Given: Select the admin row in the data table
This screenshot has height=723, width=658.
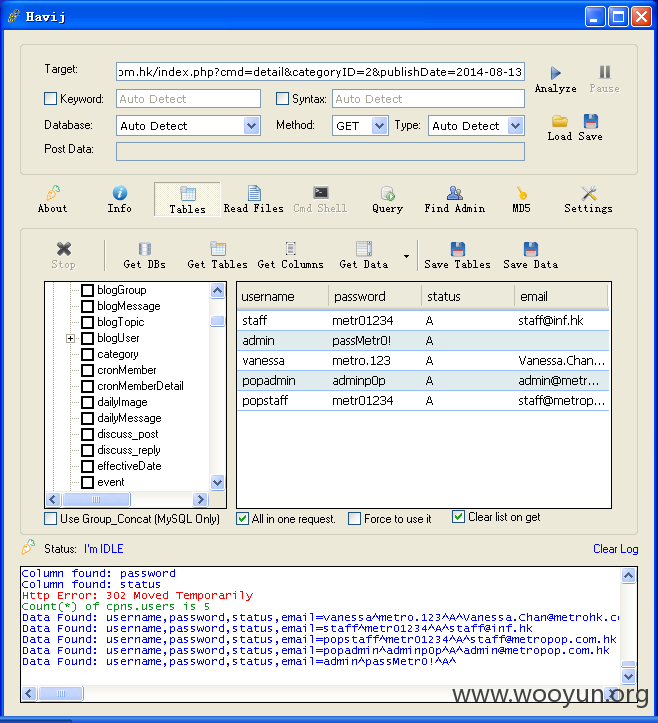Looking at the screenshot, I should pos(423,341).
